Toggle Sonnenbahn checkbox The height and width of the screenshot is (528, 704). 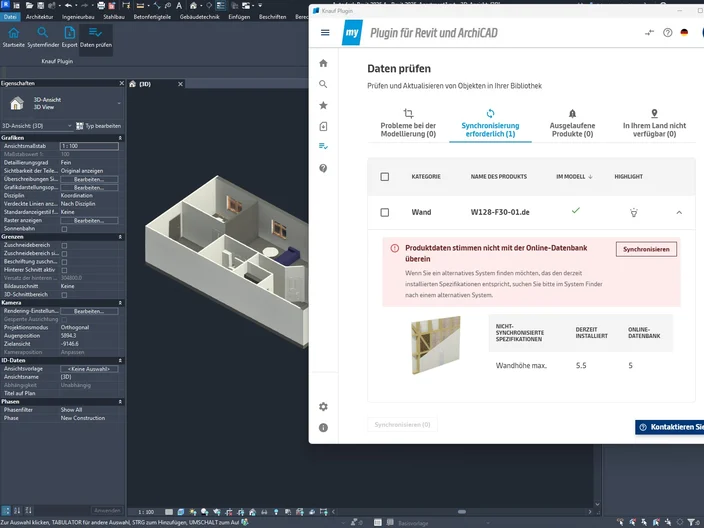click(64, 229)
